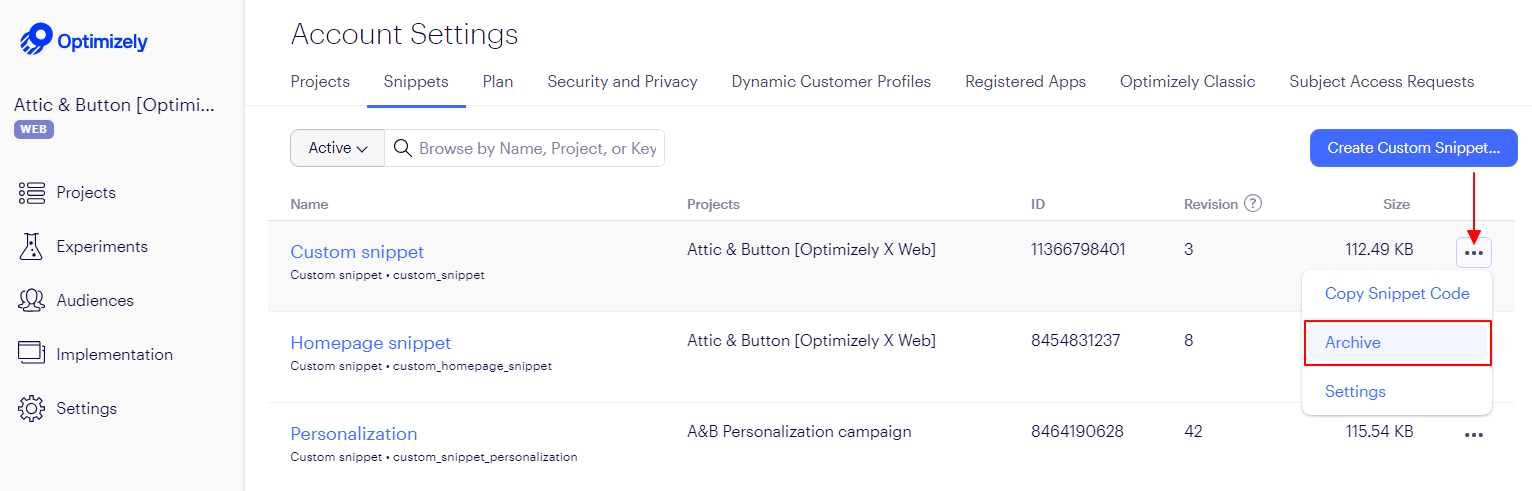The width and height of the screenshot is (1532, 491).
Task: Switch to the Security and Privacy tab
Action: pyautogui.click(x=622, y=82)
